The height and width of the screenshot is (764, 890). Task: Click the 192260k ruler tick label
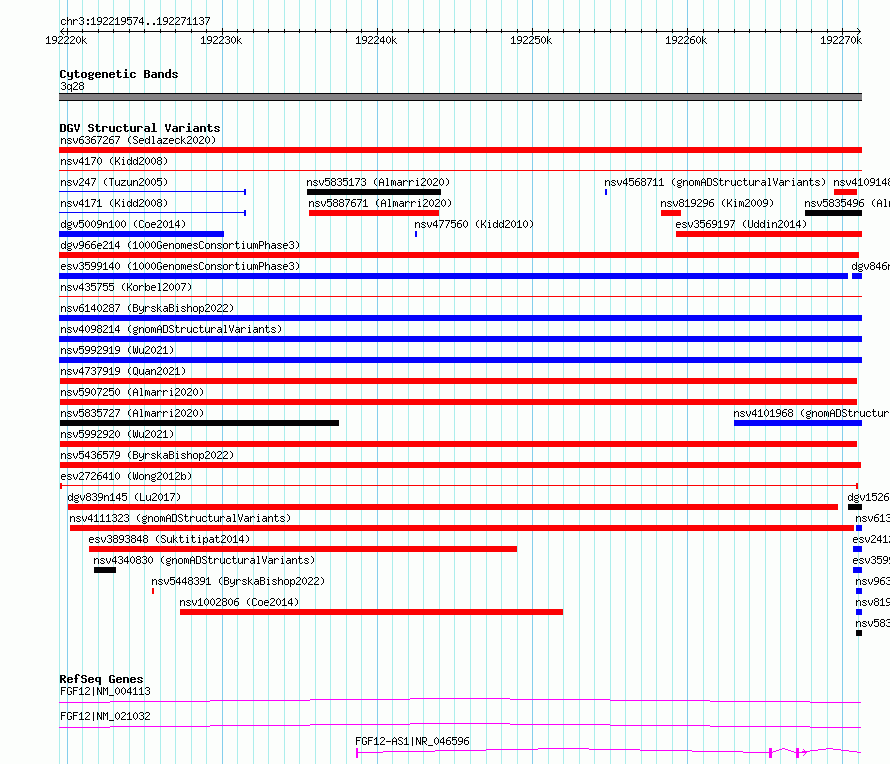[x=686, y=41]
